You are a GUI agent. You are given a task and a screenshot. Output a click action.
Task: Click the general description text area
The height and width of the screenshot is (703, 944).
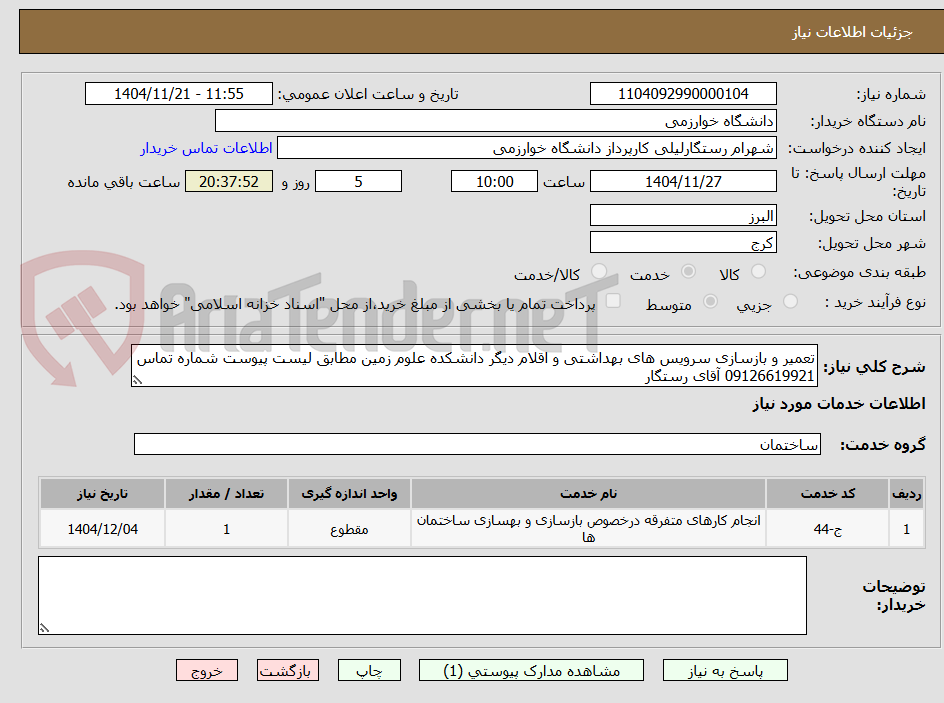[474, 366]
